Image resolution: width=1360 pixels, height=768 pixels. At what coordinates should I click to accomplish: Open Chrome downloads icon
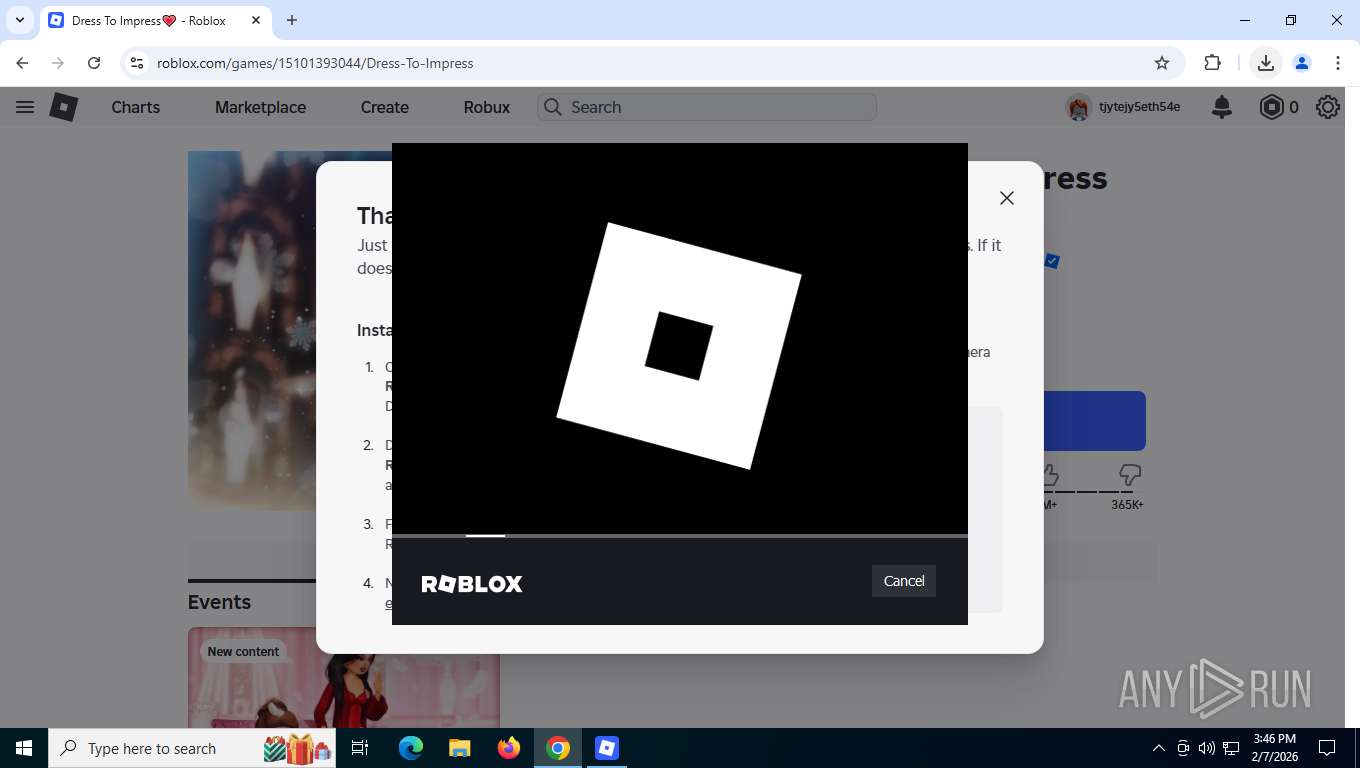click(x=1265, y=63)
